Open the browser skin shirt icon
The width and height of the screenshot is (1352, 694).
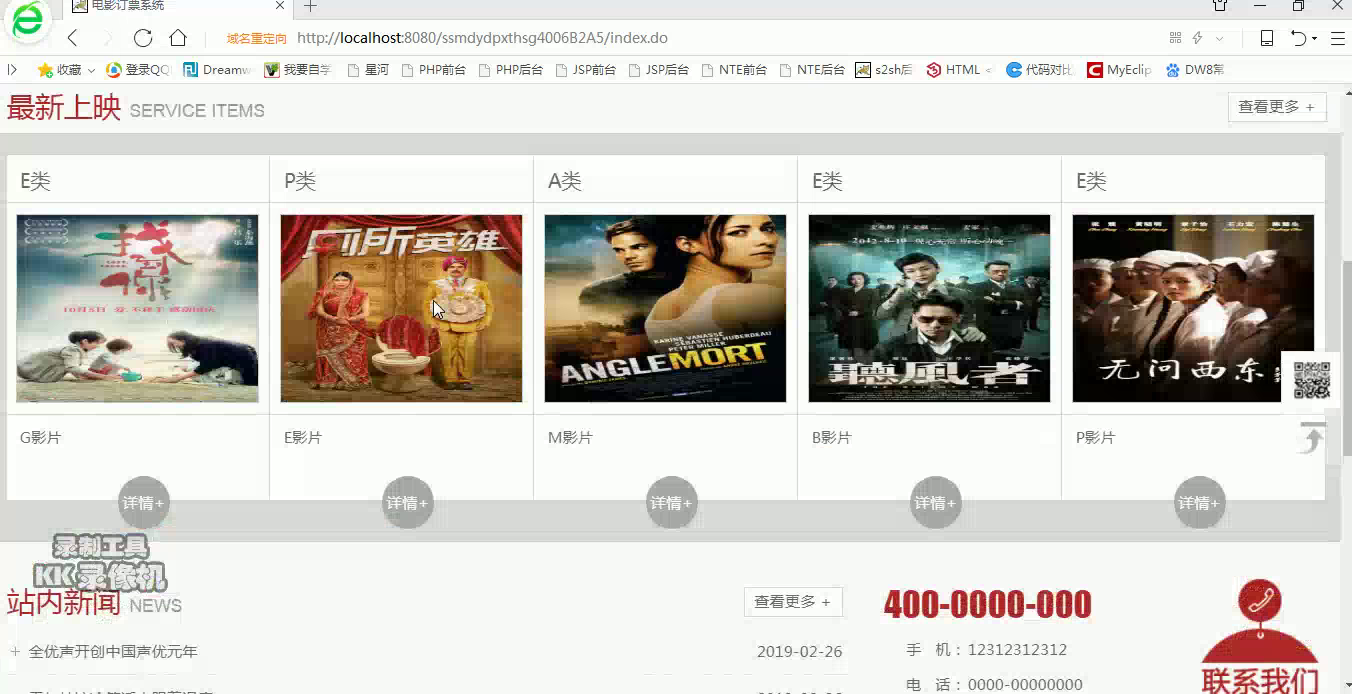click(1219, 6)
